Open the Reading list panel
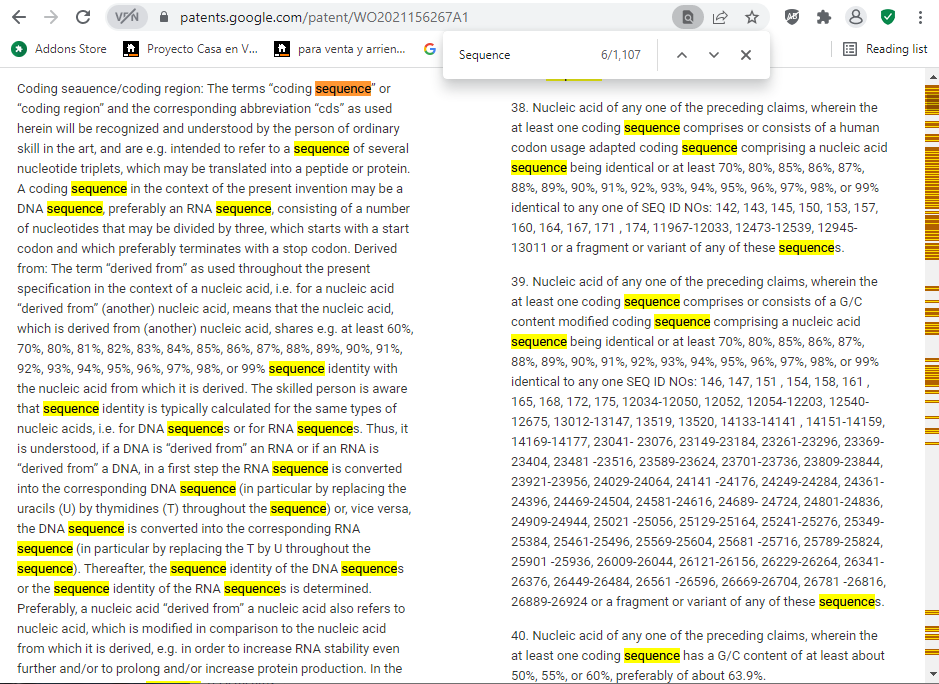 pyautogui.click(x=885, y=48)
